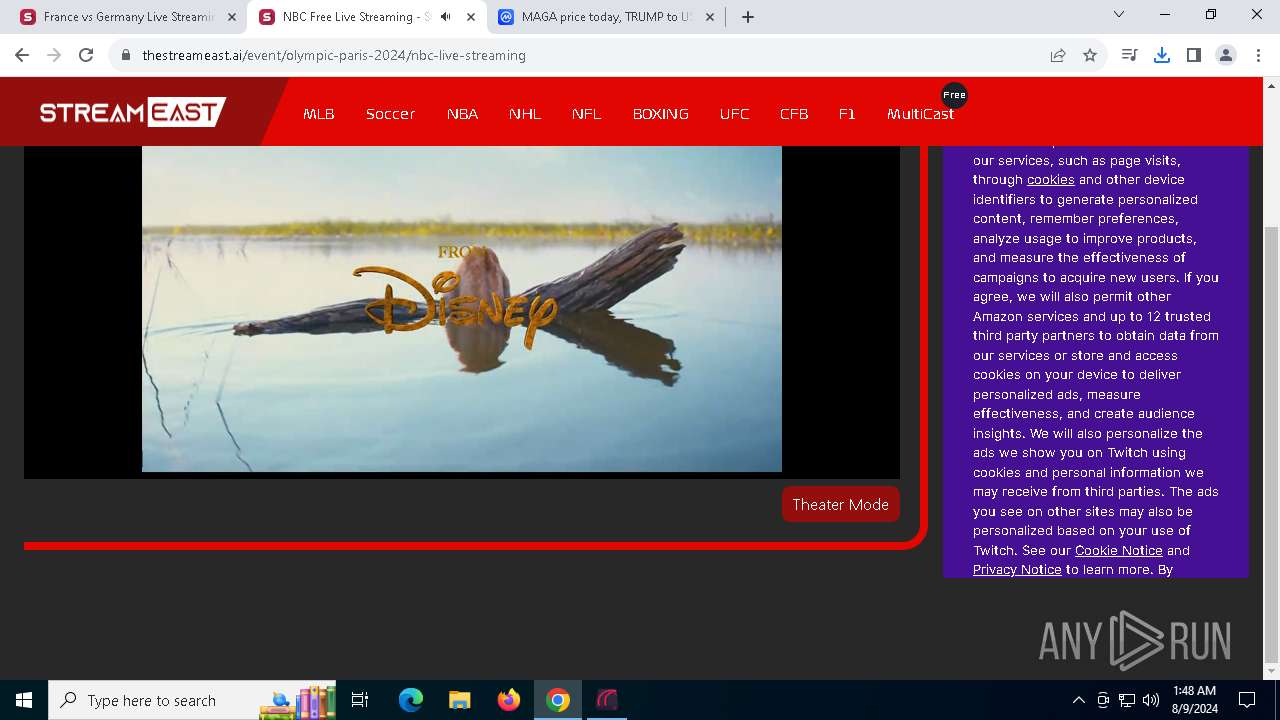
Task: Bookmark this page with the star icon
Action: coord(1090,55)
